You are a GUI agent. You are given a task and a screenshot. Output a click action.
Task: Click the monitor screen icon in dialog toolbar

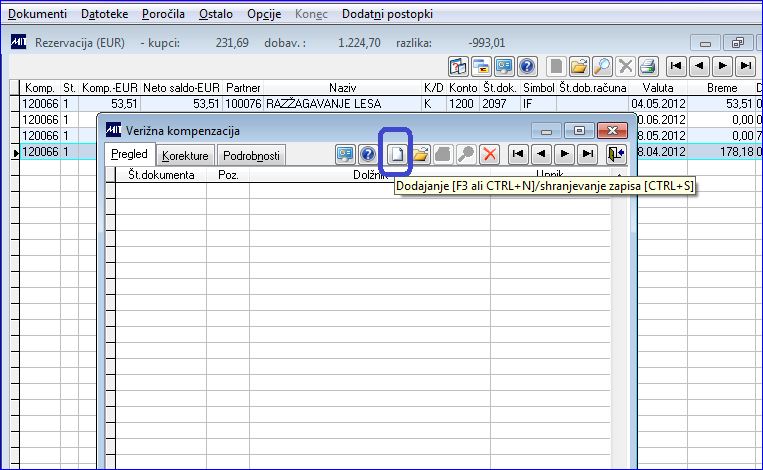(x=345, y=155)
